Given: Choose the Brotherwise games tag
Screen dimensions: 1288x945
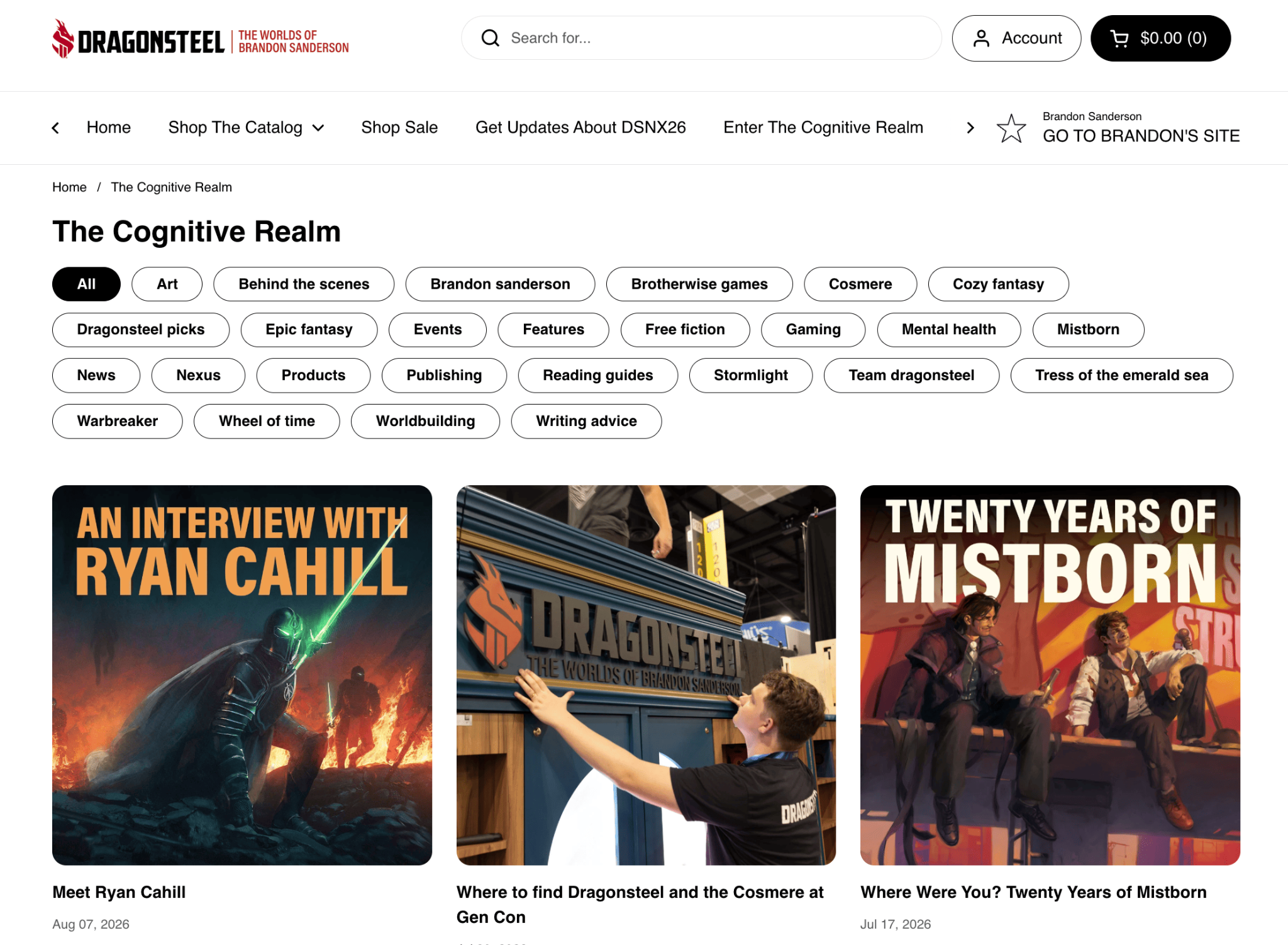Looking at the screenshot, I should tap(699, 284).
